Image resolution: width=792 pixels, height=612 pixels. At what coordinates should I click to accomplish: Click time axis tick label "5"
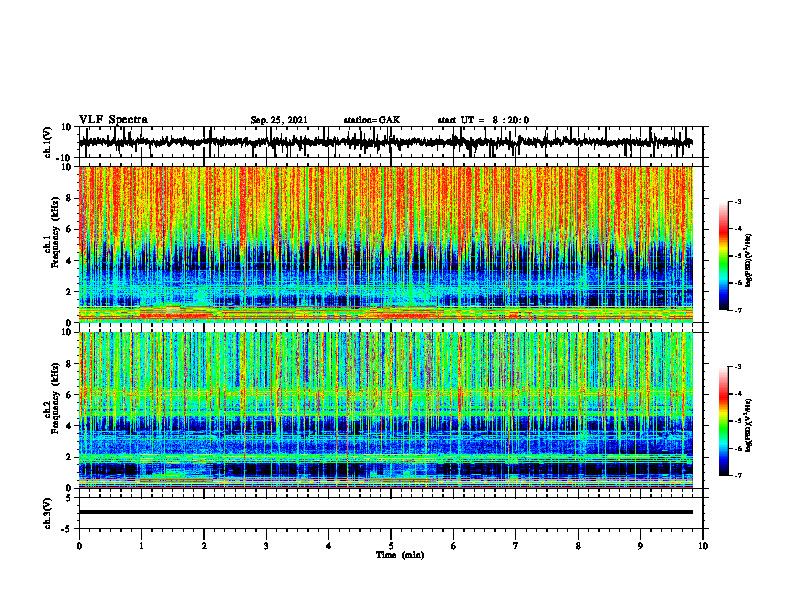(391, 546)
